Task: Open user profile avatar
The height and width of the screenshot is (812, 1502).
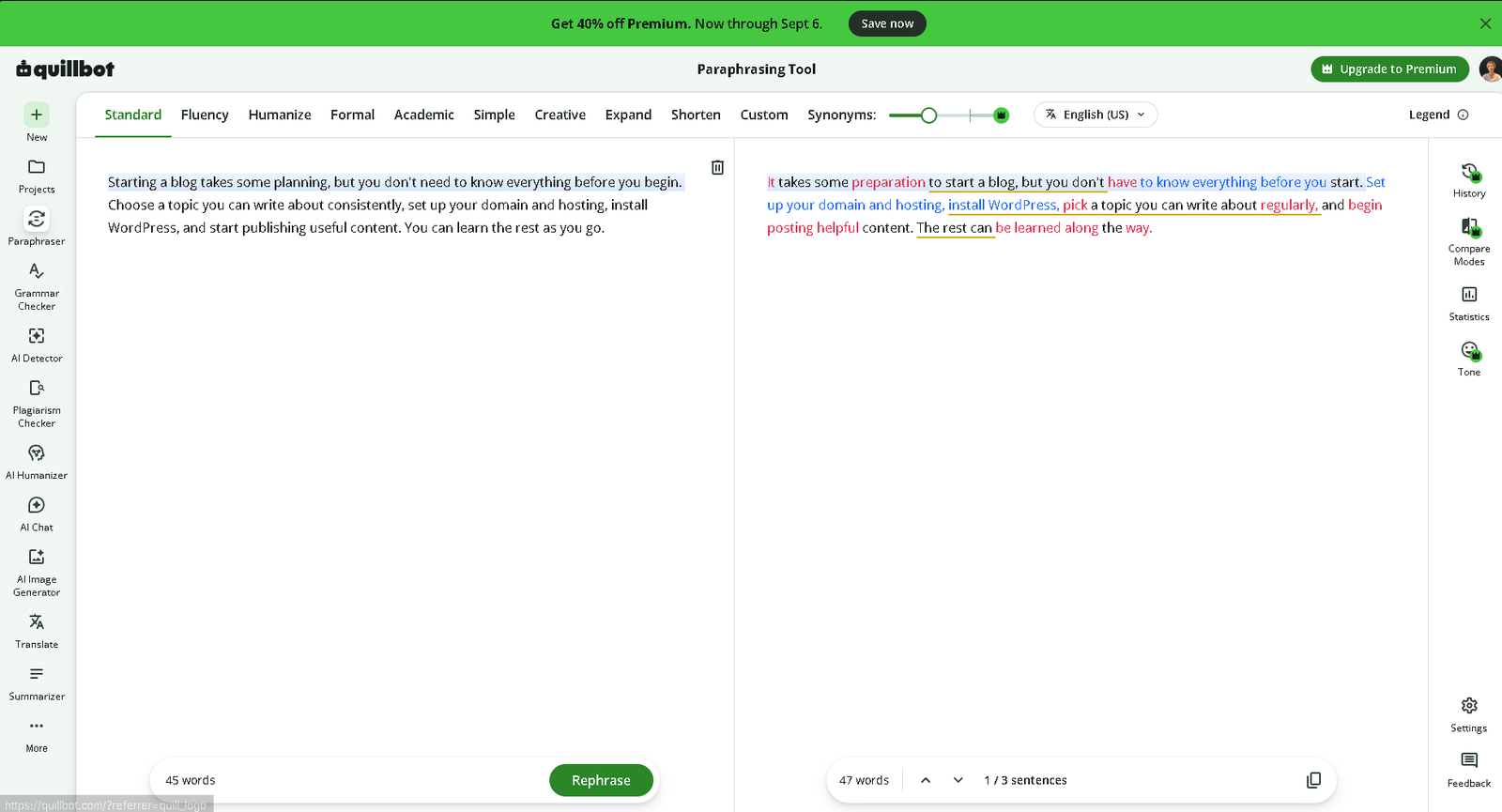Action: (x=1490, y=69)
